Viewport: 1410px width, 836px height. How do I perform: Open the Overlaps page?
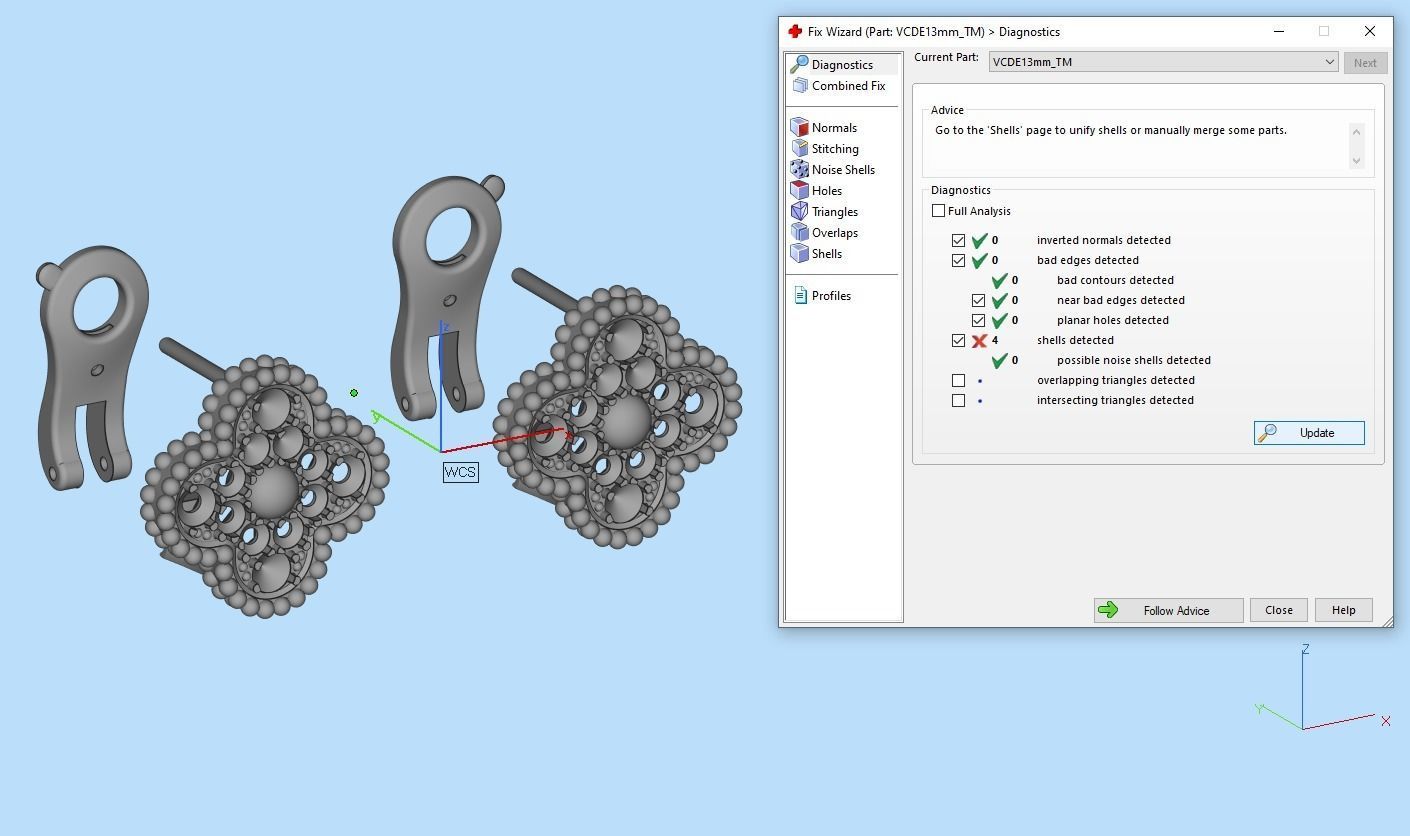834,232
